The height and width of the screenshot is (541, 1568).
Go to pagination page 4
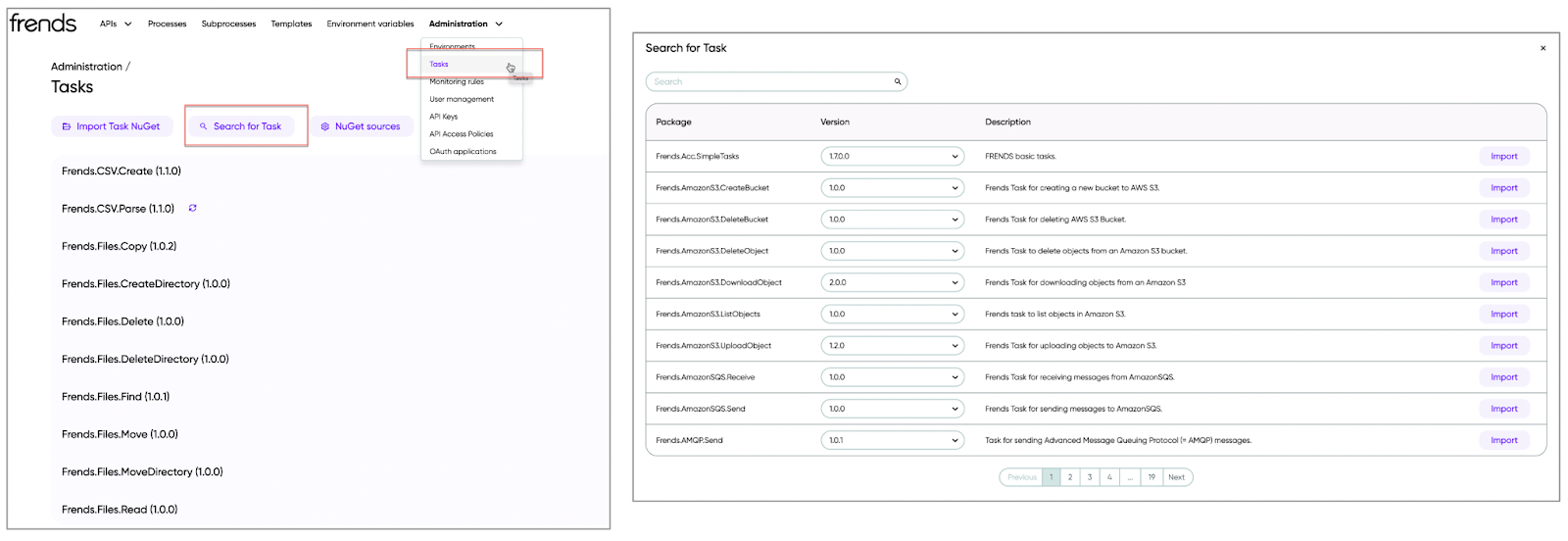(x=1109, y=477)
